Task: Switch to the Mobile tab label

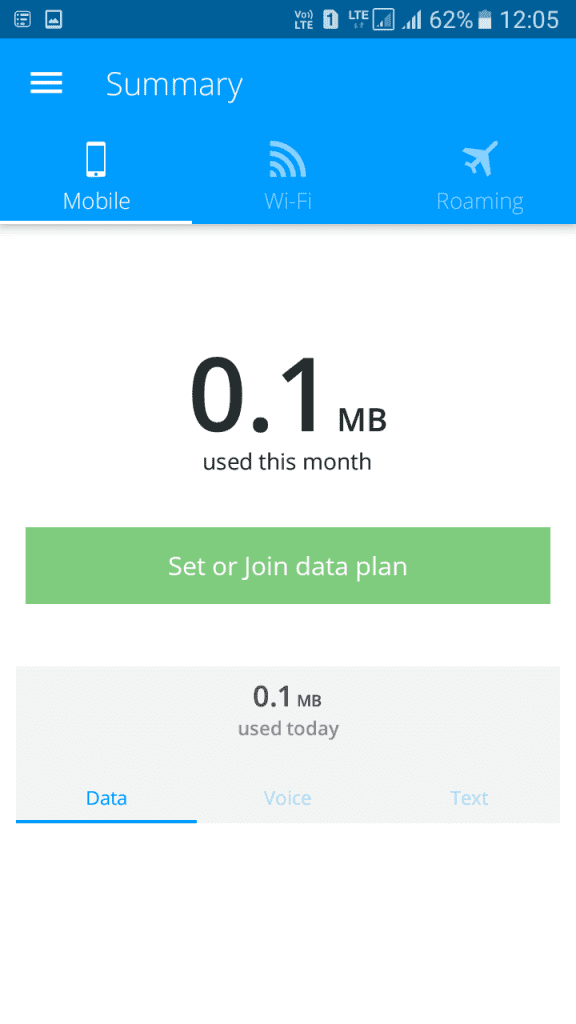Action: 97,200
